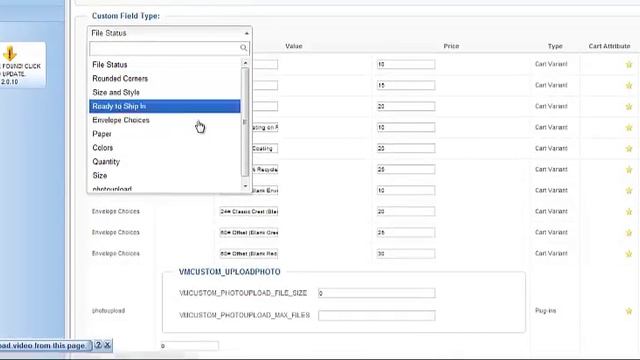Click the 'Type' column header

tap(555, 46)
